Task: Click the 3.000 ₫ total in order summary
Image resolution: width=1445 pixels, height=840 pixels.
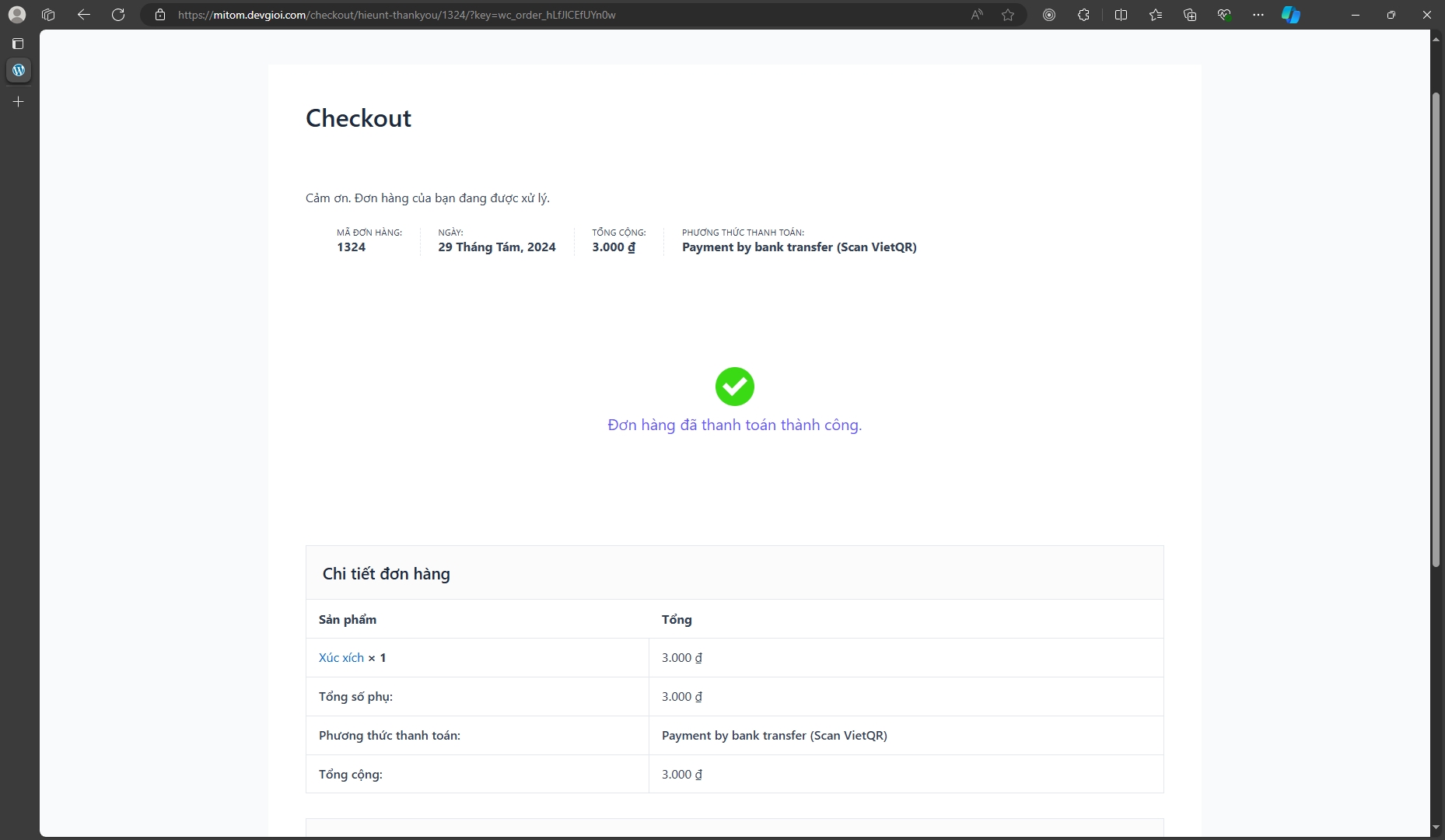Action: coord(614,247)
